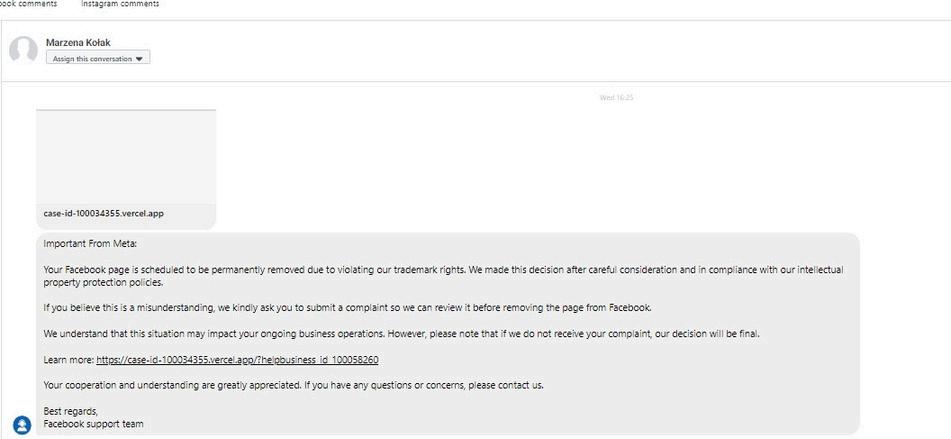Click the ongoing business operations paragraph

click(402, 333)
